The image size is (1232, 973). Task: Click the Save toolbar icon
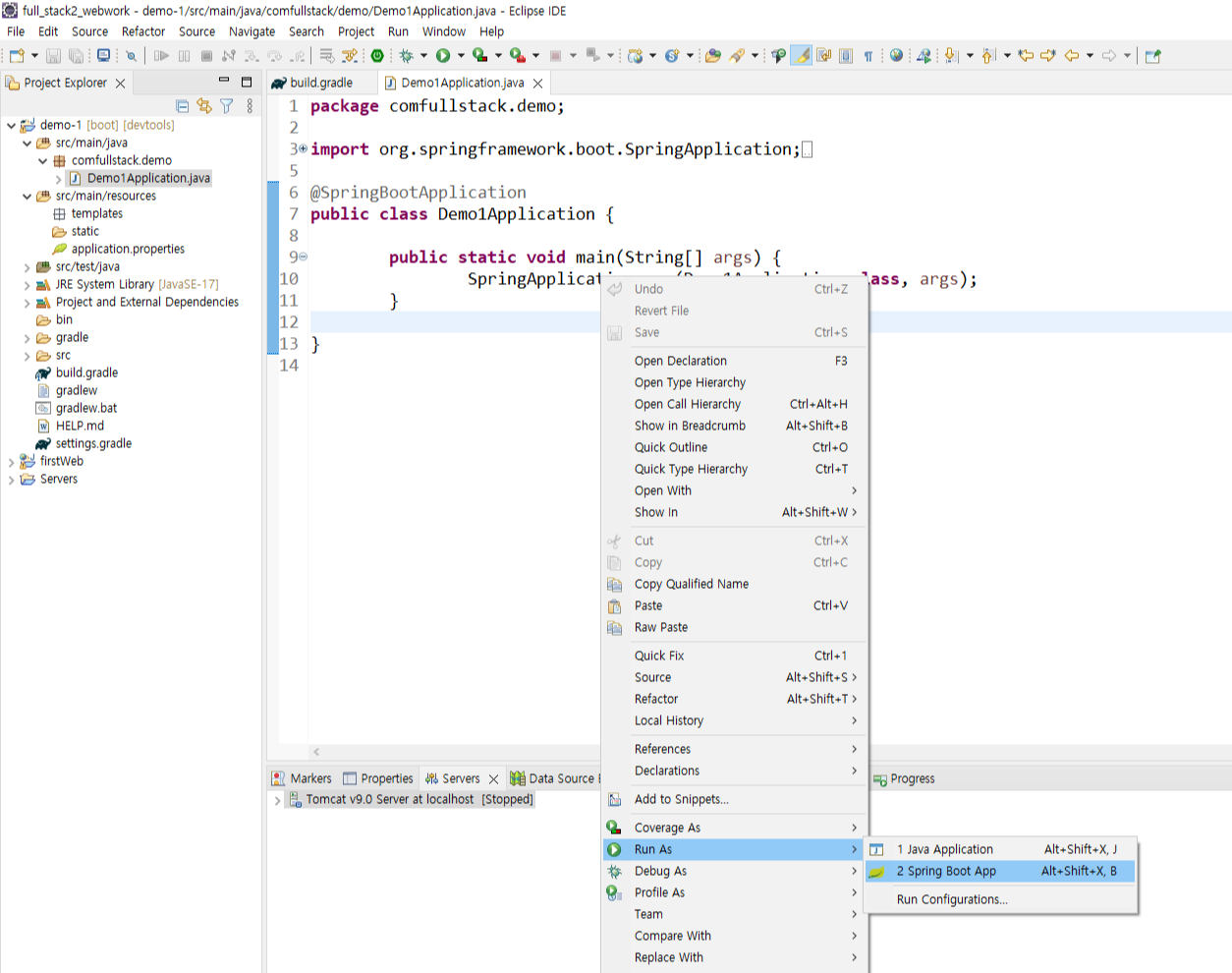coord(53,56)
